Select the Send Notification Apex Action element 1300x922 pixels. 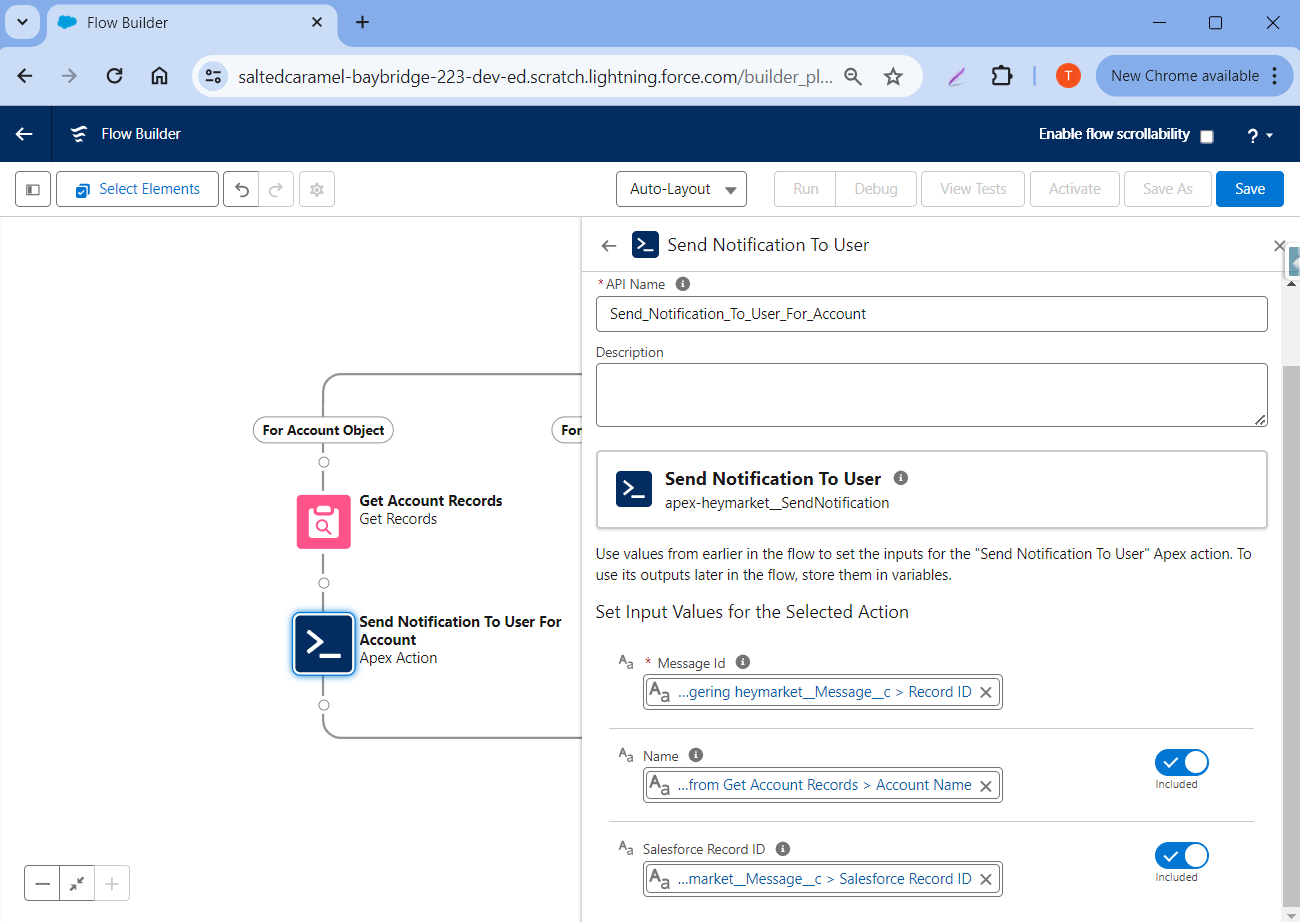pos(324,644)
